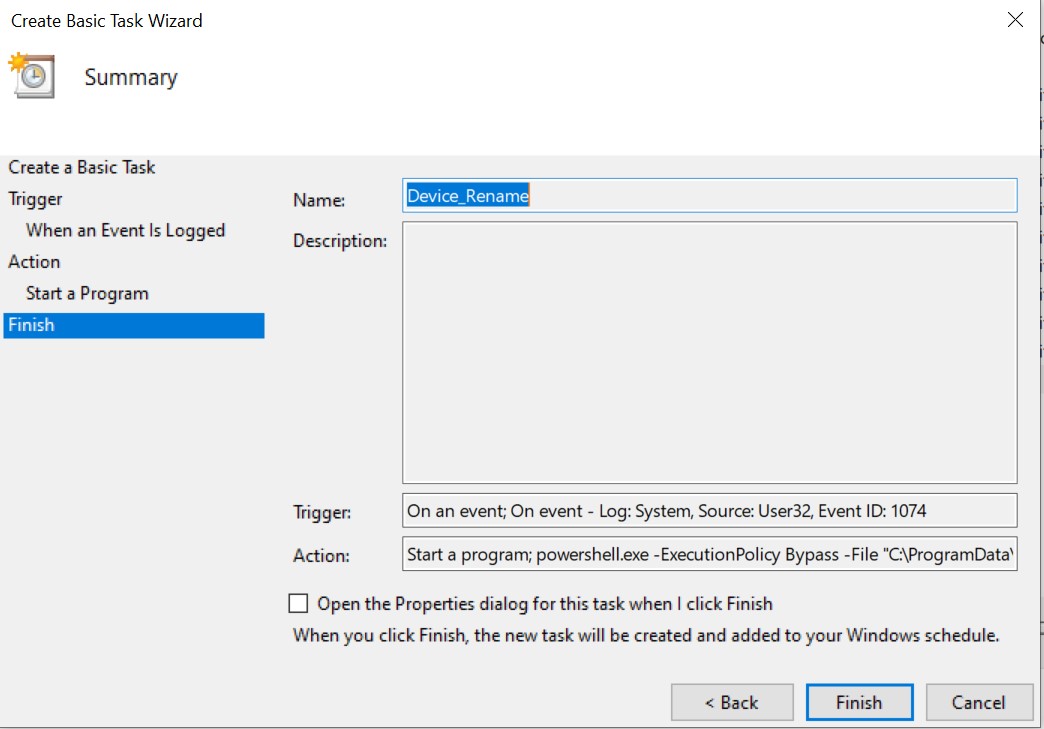This screenshot has width=1044, height=729.
Task: Click the Name field containing Device_Rename
Action: point(709,196)
